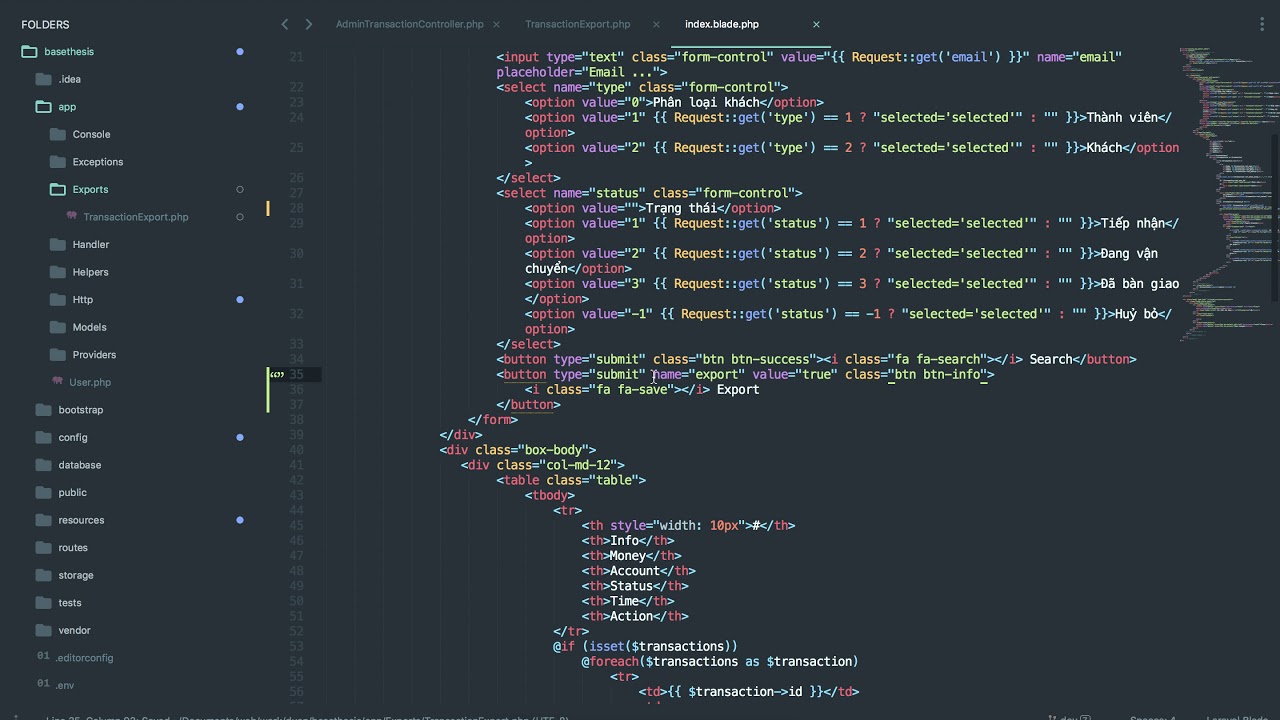Click the <th>Account</th> line
The height and width of the screenshot is (720, 1280).
[639, 571]
